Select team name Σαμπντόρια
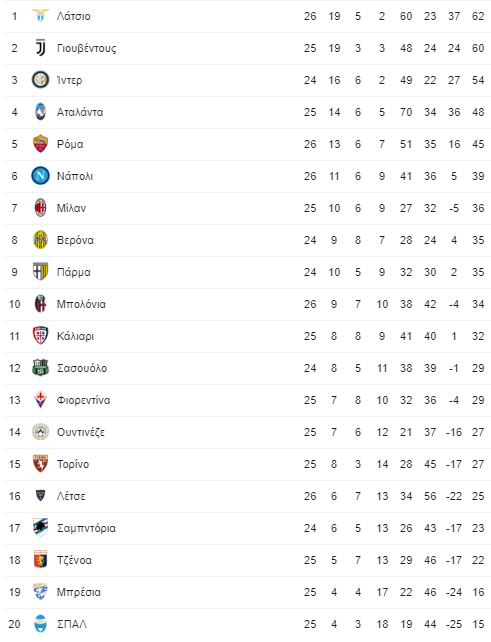491x642 pixels. pyautogui.click(x=86, y=528)
